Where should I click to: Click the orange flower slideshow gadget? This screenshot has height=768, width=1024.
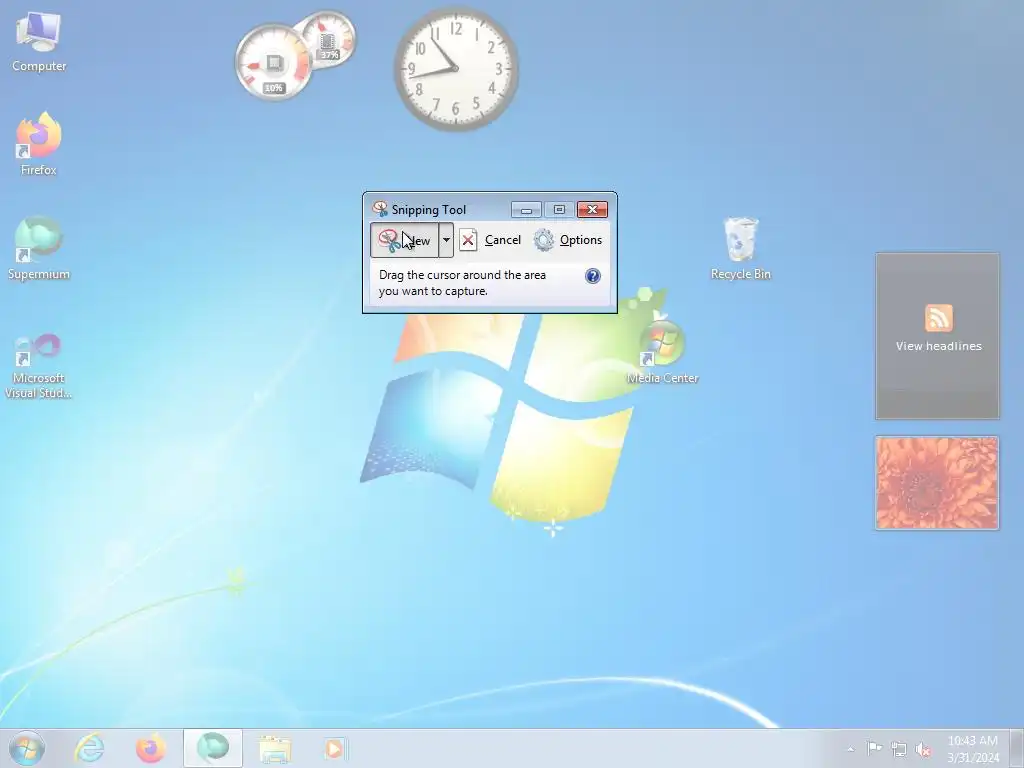937,483
